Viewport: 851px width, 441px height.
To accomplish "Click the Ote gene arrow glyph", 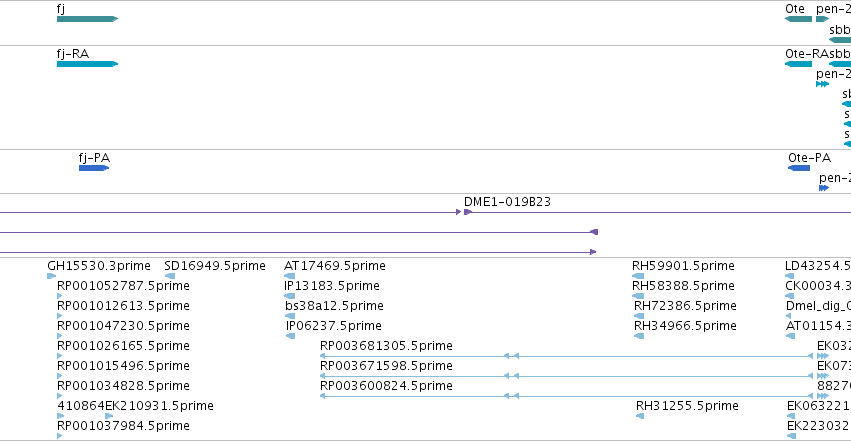I will tap(798, 19).
